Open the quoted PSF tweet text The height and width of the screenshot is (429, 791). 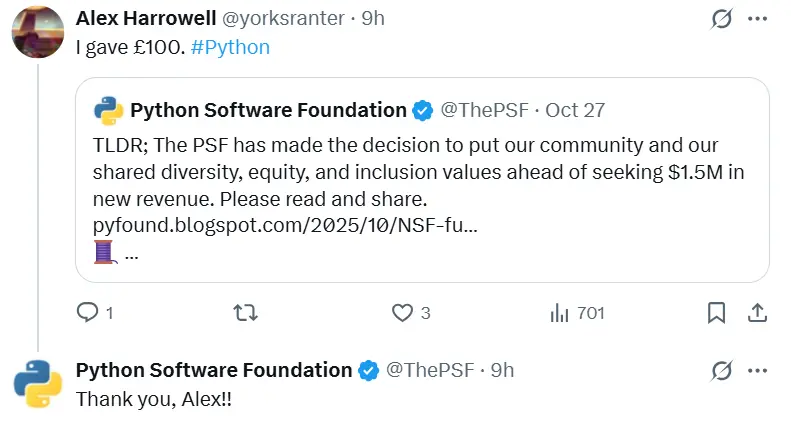coord(420,170)
